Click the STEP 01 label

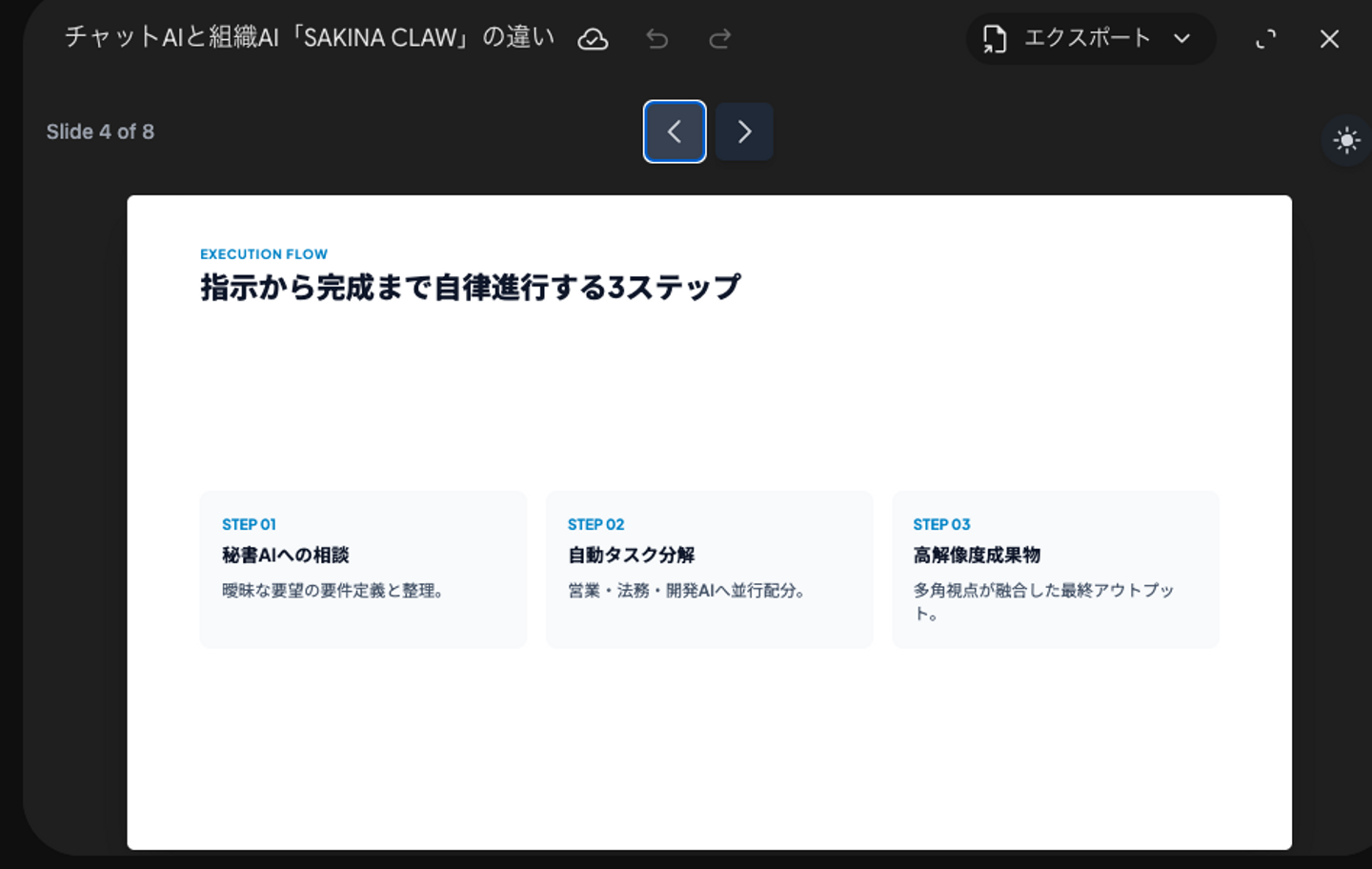pos(249,524)
